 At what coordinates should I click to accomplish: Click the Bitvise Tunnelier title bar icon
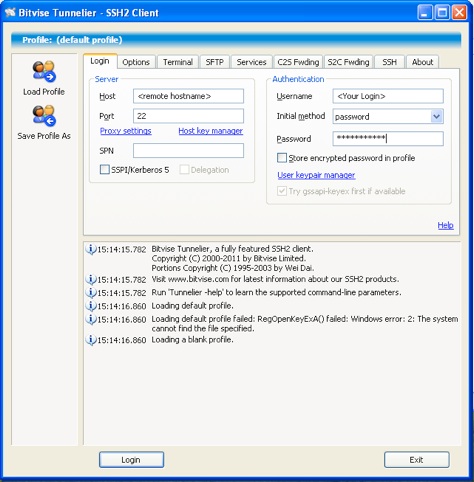pos(10,12)
